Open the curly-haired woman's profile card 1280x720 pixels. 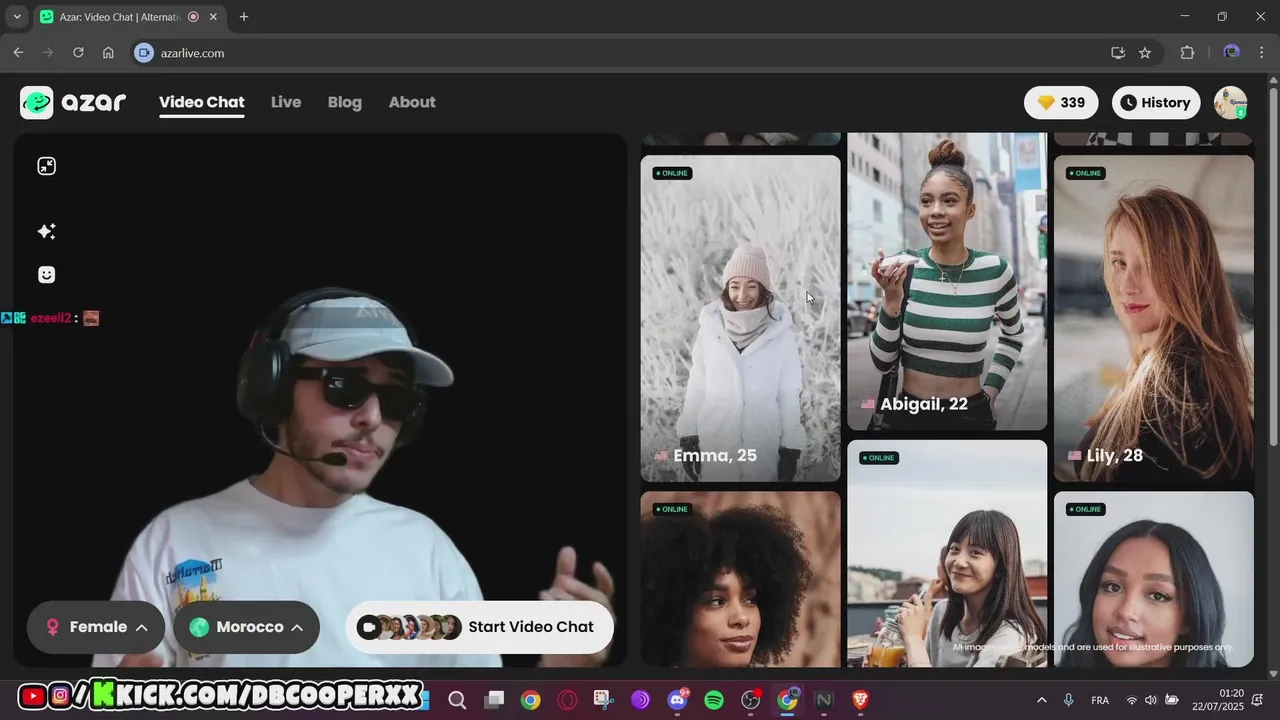[x=740, y=578]
